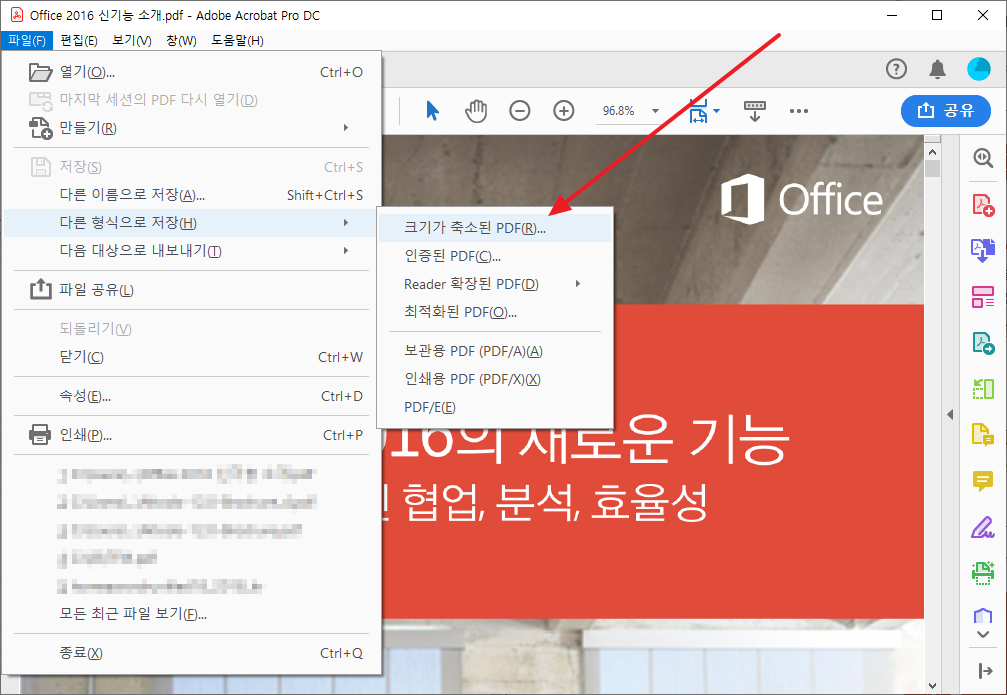Screen dimensions: 1007x695
Task: Open the Fill & Sign pen tool
Action: click(x=983, y=527)
